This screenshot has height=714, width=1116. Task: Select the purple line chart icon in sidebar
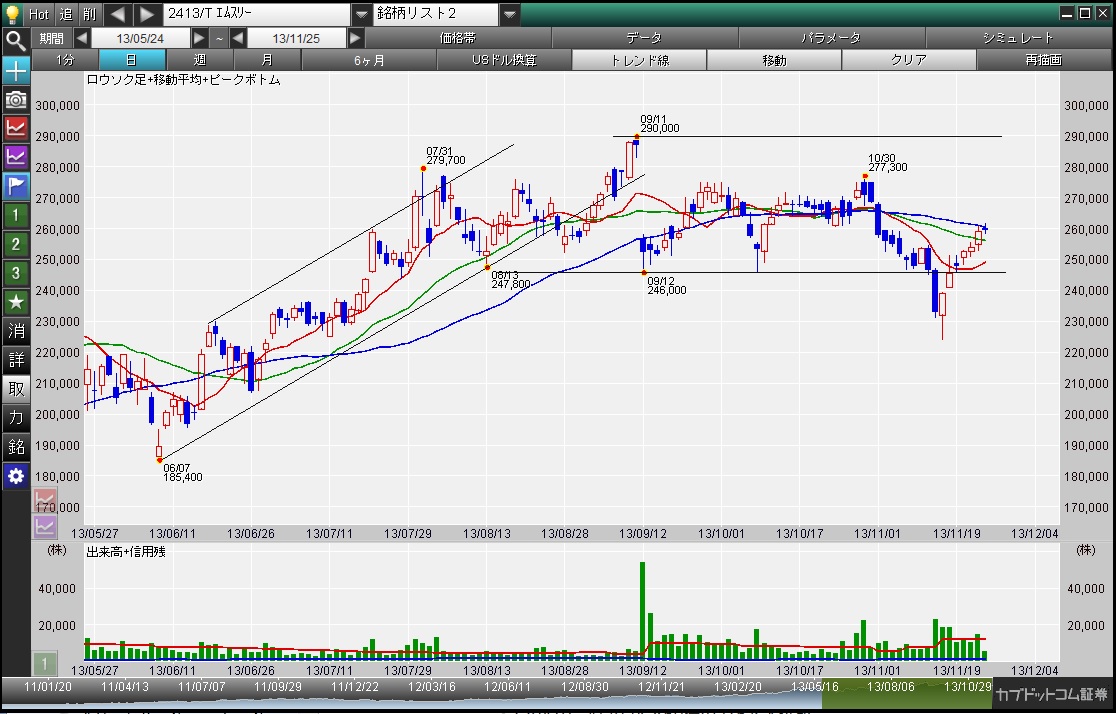16,156
